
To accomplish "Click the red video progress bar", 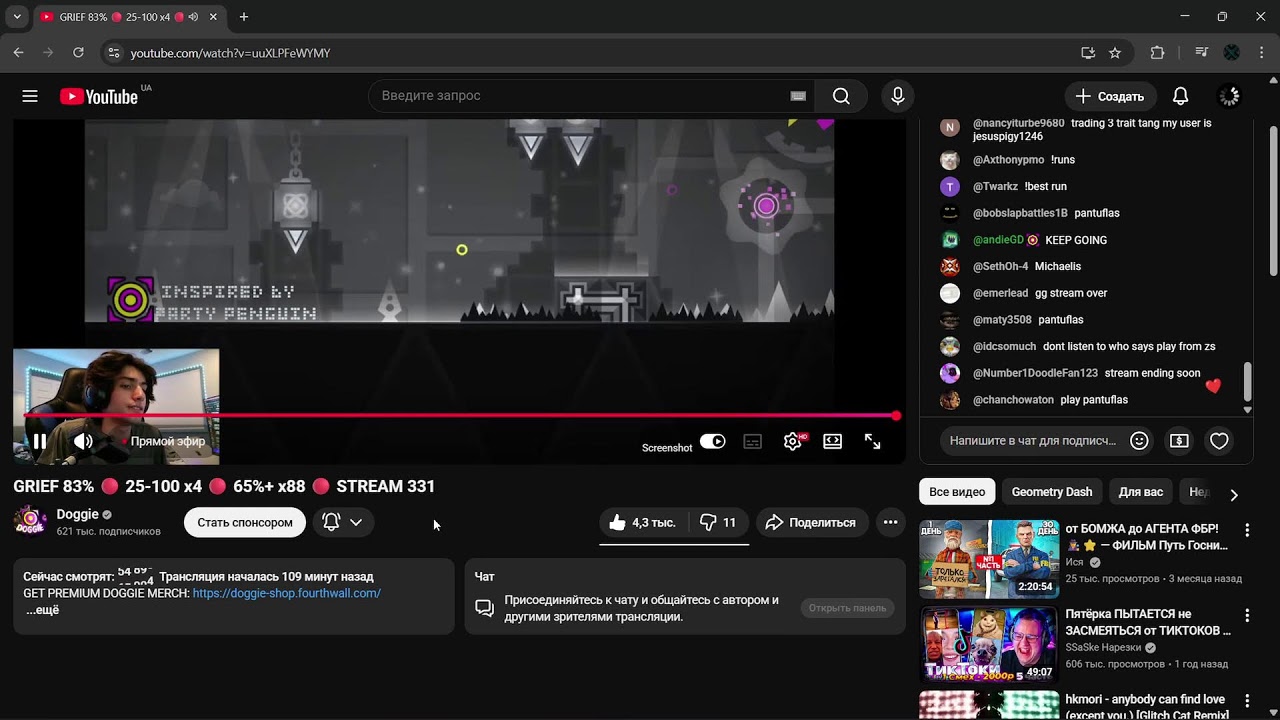I will [459, 415].
